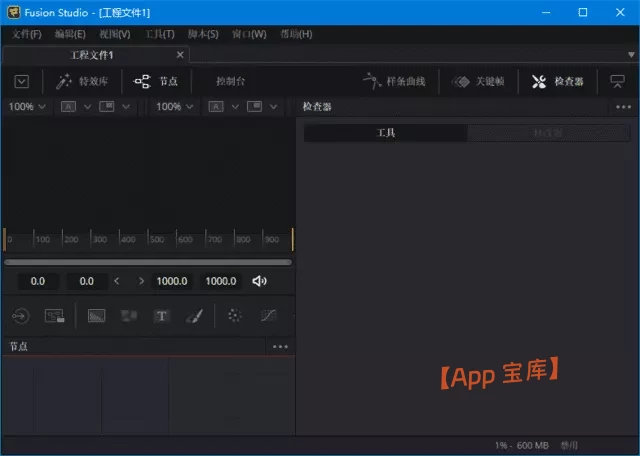Toggle the 控制台 console panel
Screen dimensions: 640x456
(x=231, y=81)
